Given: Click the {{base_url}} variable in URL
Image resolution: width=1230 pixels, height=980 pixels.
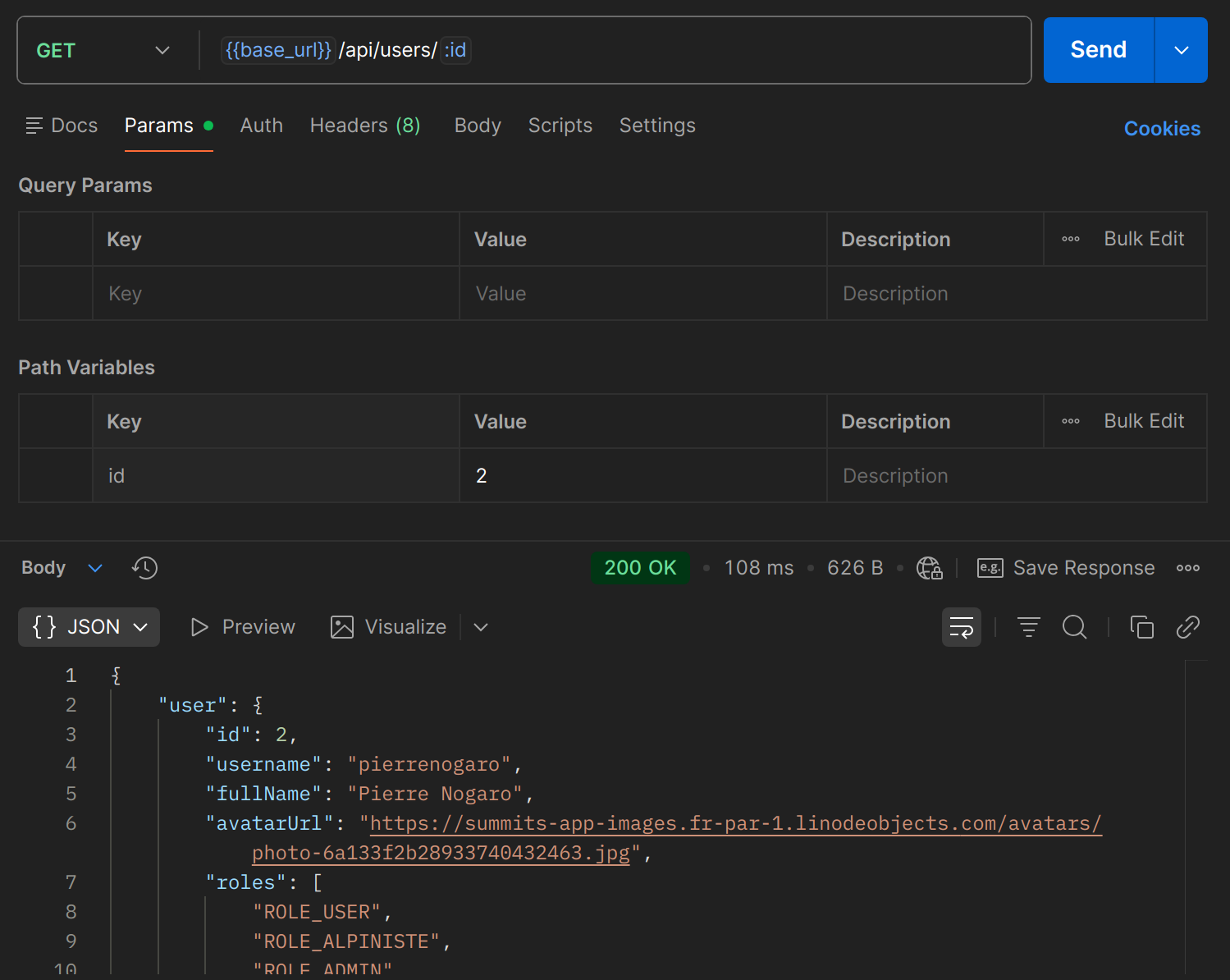Looking at the screenshot, I should (x=278, y=50).
